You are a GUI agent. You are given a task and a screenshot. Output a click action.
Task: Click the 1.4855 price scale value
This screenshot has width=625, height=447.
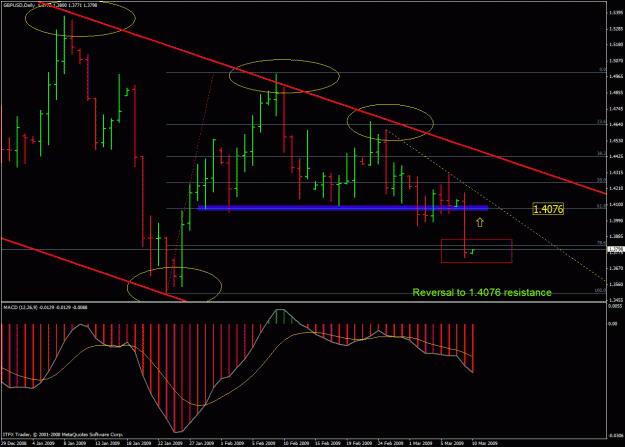[x=616, y=93]
